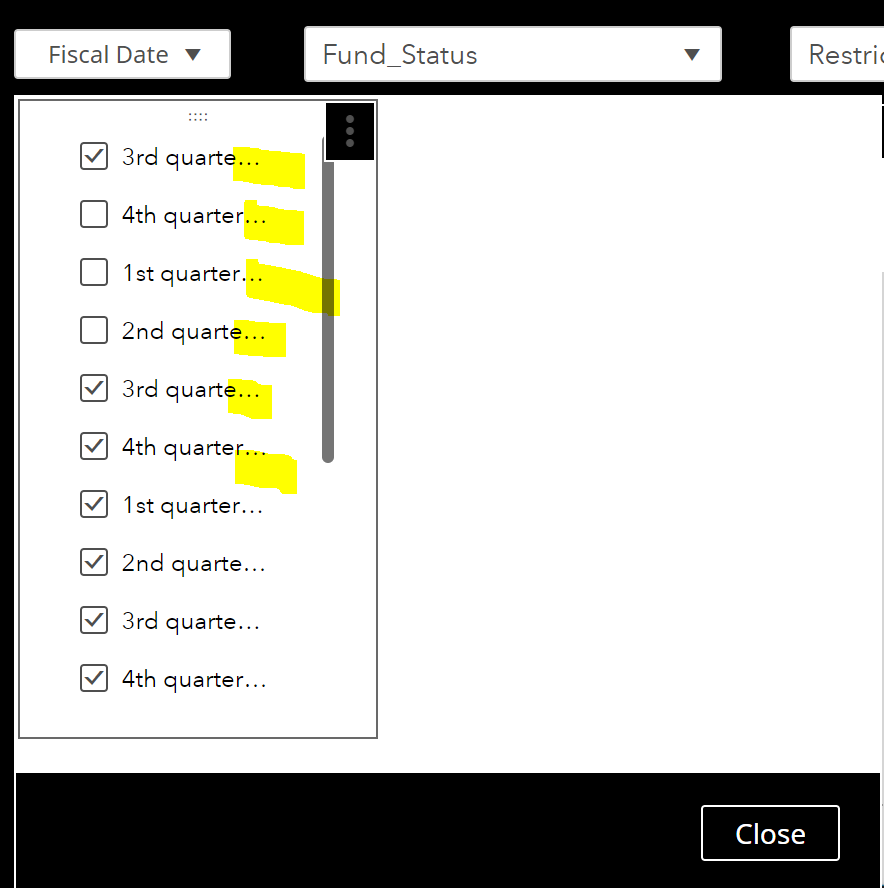This screenshot has height=888, width=884.
Task: Disable the checked 4th quarter sixth item
Action: click(93, 446)
